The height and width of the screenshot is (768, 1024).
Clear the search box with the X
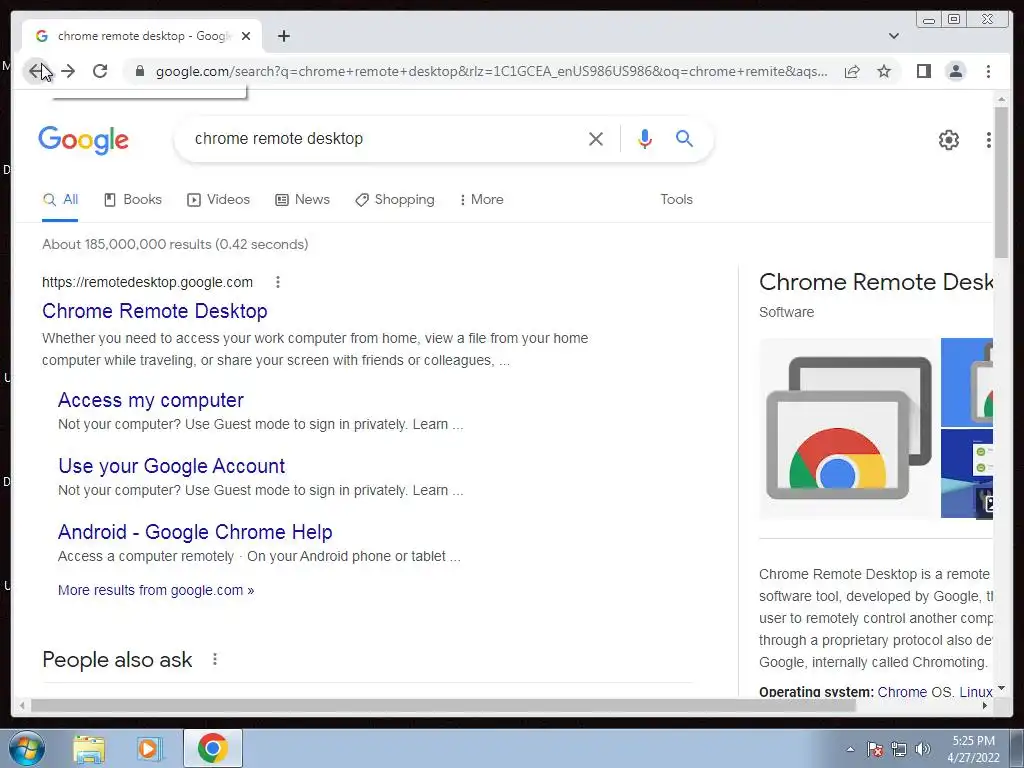[596, 138]
